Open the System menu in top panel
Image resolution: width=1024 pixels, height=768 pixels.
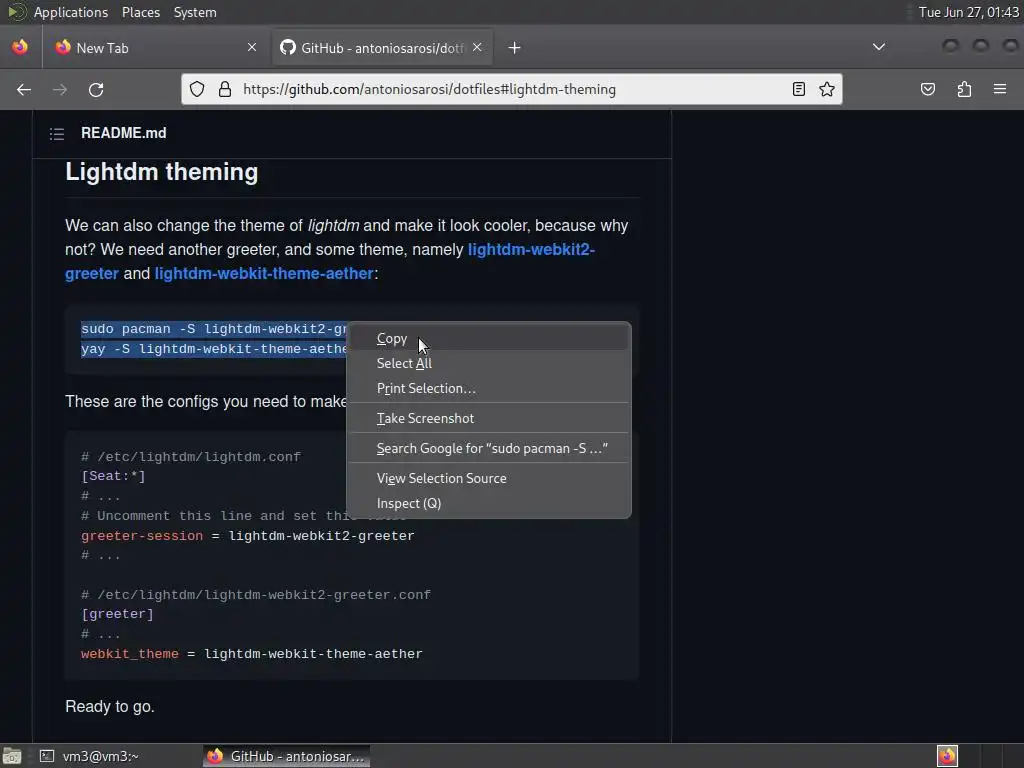coord(195,12)
